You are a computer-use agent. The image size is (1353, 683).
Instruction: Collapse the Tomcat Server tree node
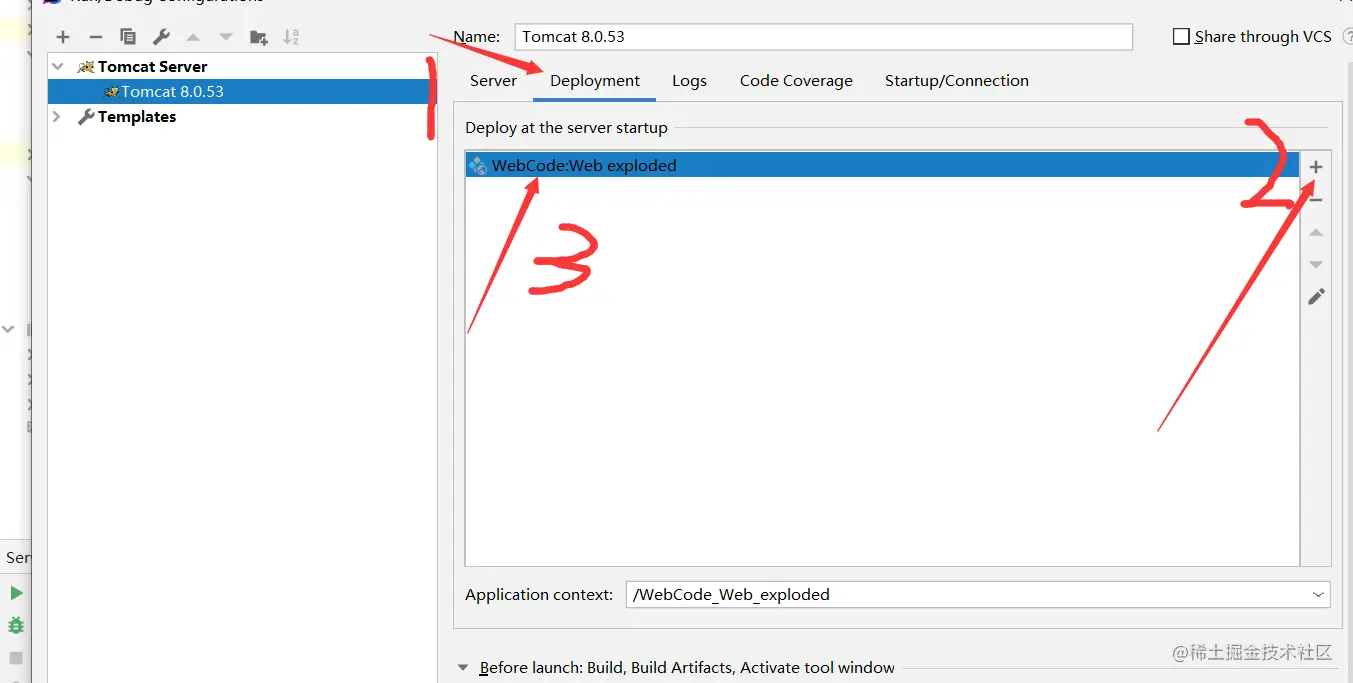click(x=58, y=67)
